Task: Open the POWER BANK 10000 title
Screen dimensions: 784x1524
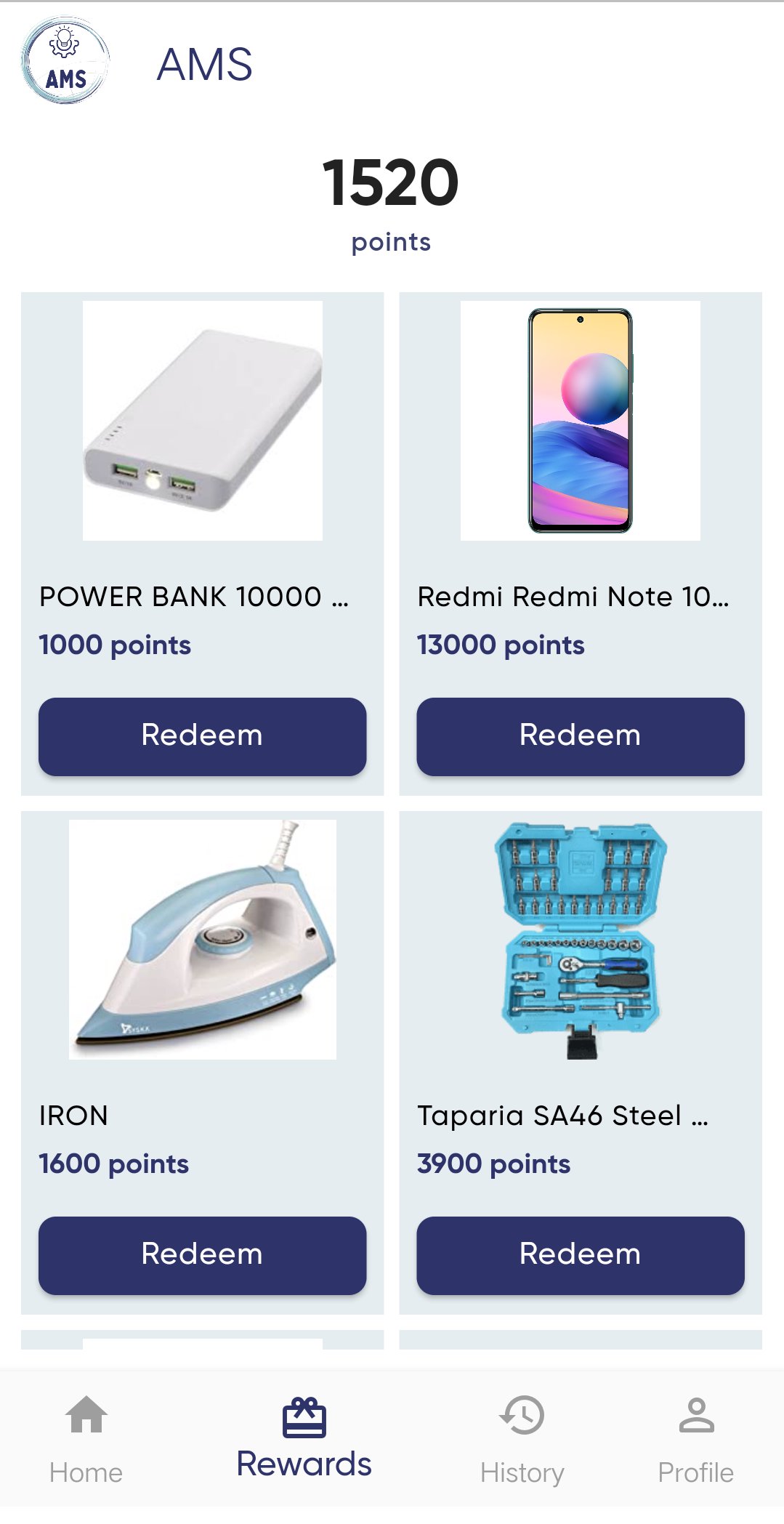Action: click(x=193, y=597)
